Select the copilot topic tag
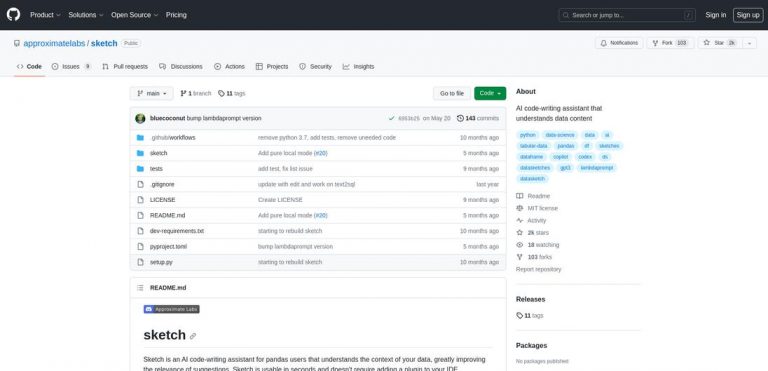Viewport: 768px width, 371px height. [x=560, y=157]
